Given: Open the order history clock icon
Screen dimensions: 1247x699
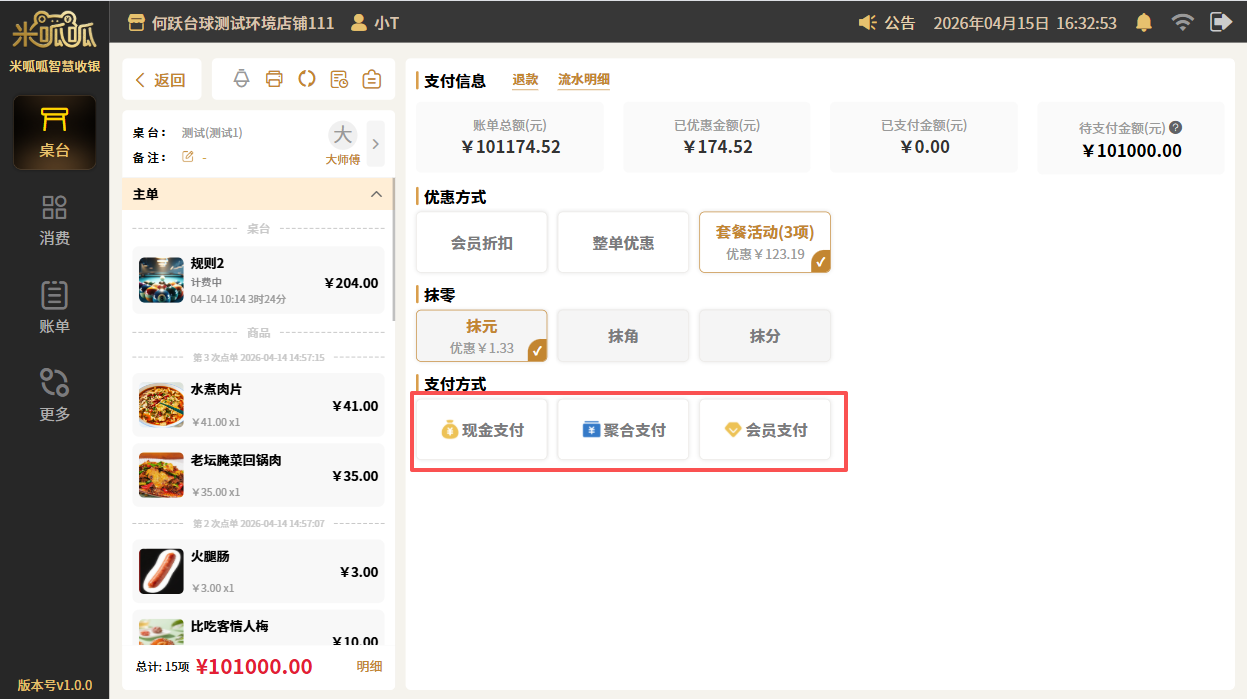Looking at the screenshot, I should coord(339,79).
